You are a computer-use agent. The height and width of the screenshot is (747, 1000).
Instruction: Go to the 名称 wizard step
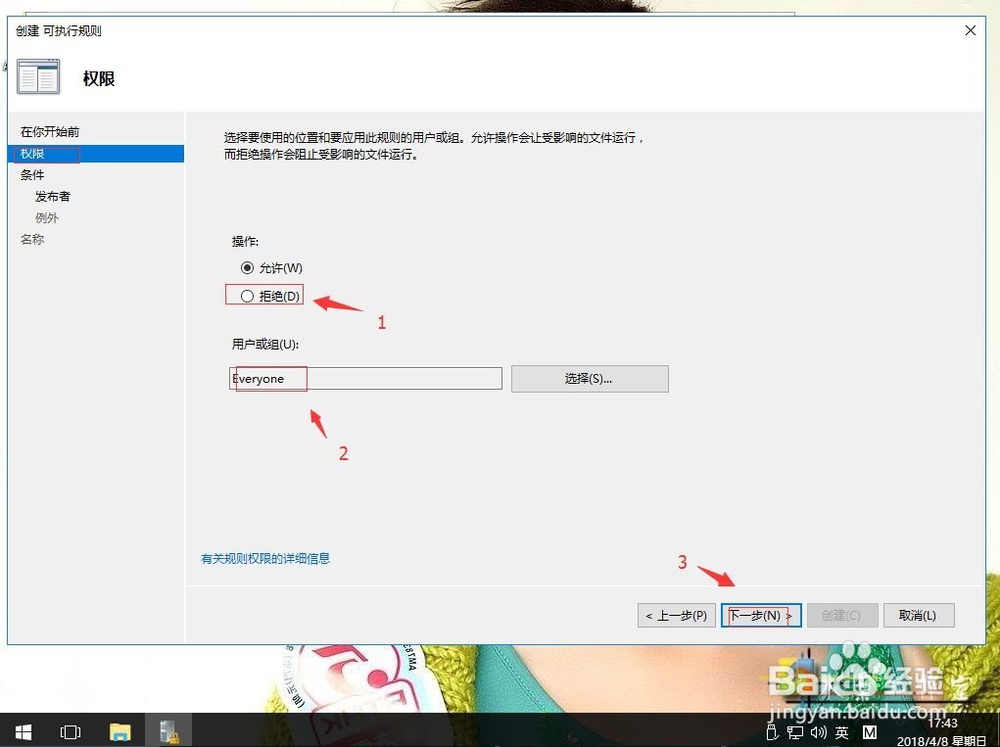click(x=33, y=239)
